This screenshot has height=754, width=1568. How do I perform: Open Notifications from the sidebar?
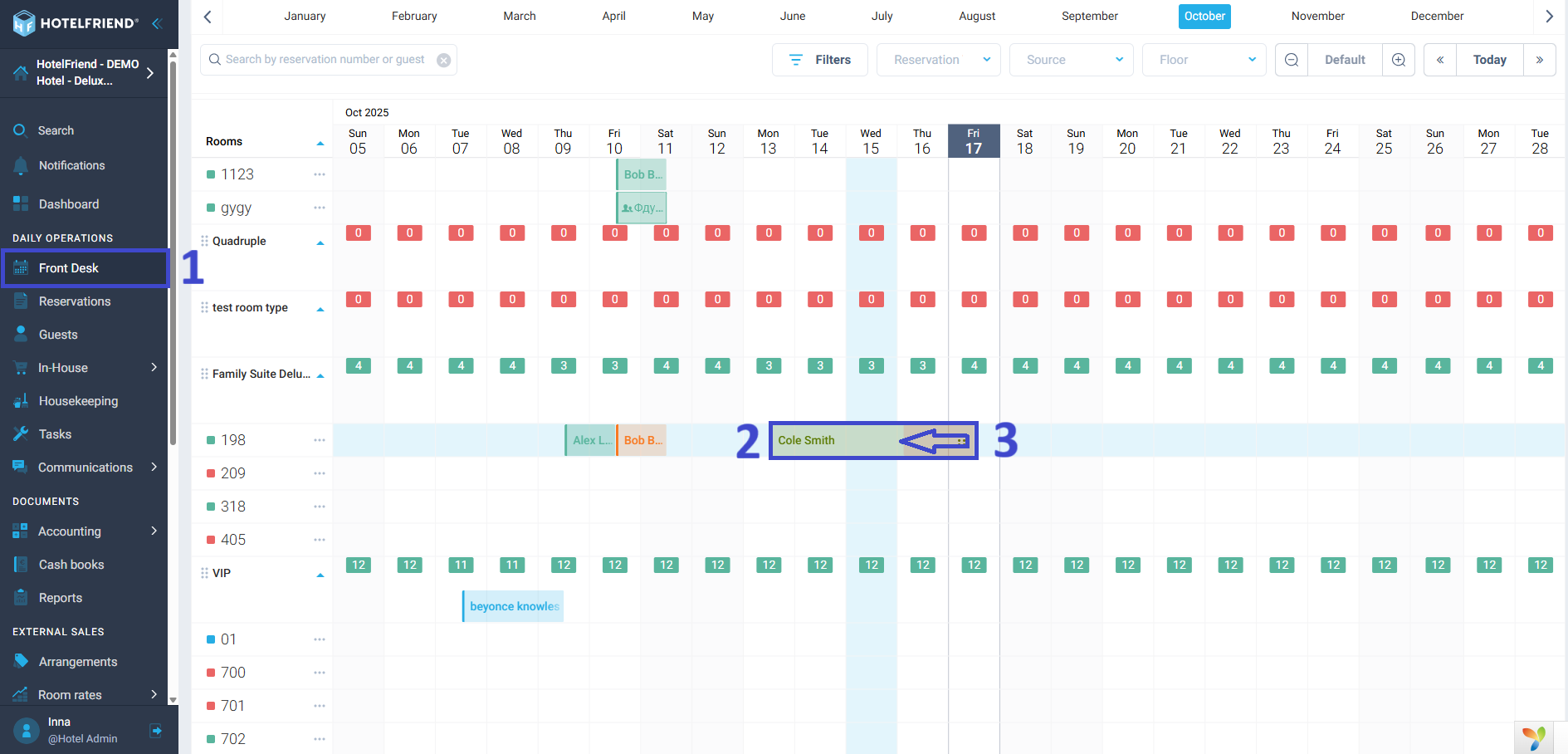pos(71,165)
